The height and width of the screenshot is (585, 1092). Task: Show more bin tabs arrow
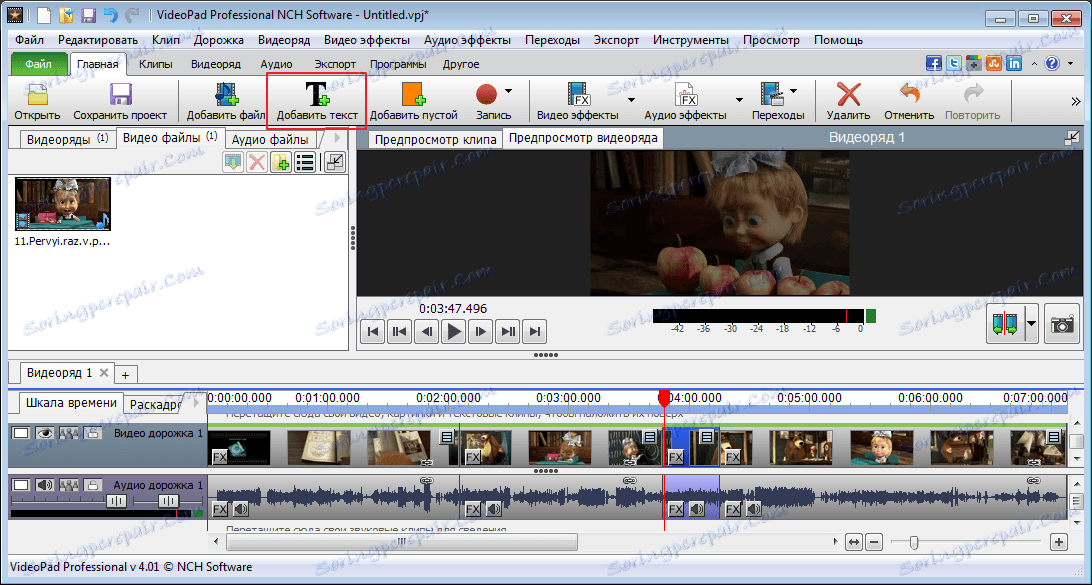(339, 138)
